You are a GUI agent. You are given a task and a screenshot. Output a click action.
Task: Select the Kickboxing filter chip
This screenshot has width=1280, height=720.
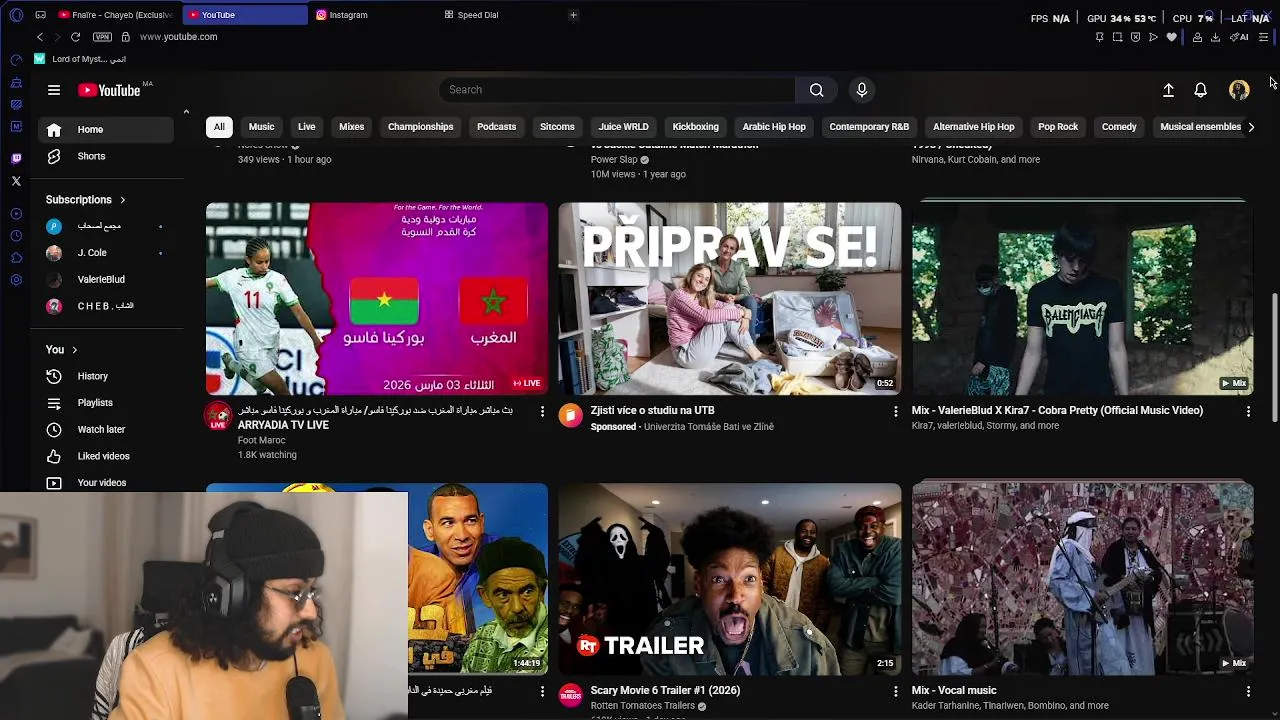coord(695,127)
